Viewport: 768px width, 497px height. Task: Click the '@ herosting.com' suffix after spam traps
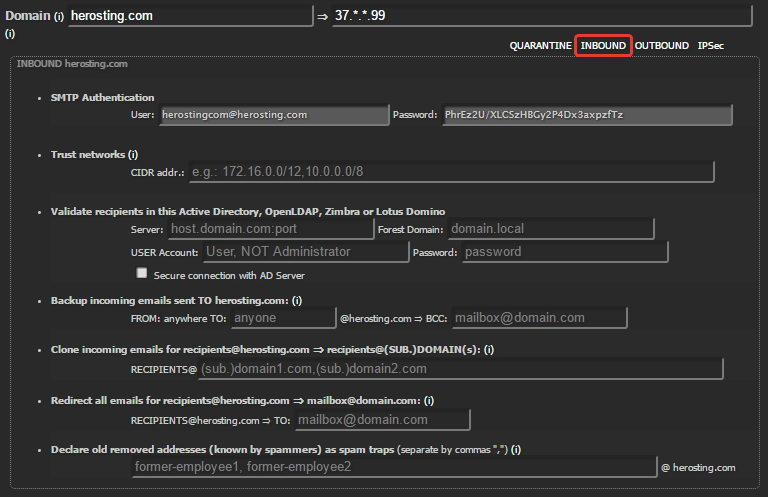(698, 468)
